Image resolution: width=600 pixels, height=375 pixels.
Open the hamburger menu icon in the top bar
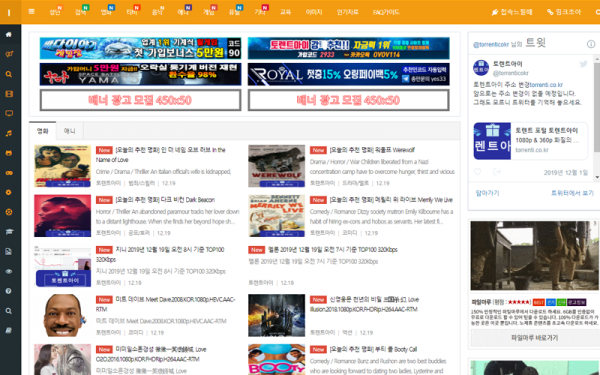point(31,11)
